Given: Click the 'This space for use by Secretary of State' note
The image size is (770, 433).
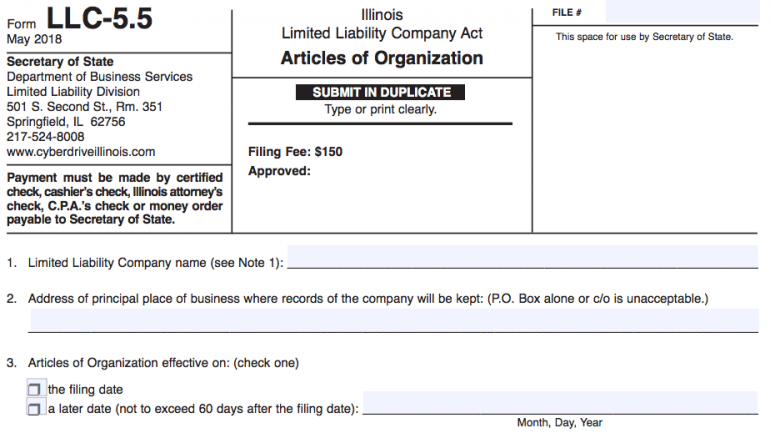Looking at the screenshot, I should 645,37.
